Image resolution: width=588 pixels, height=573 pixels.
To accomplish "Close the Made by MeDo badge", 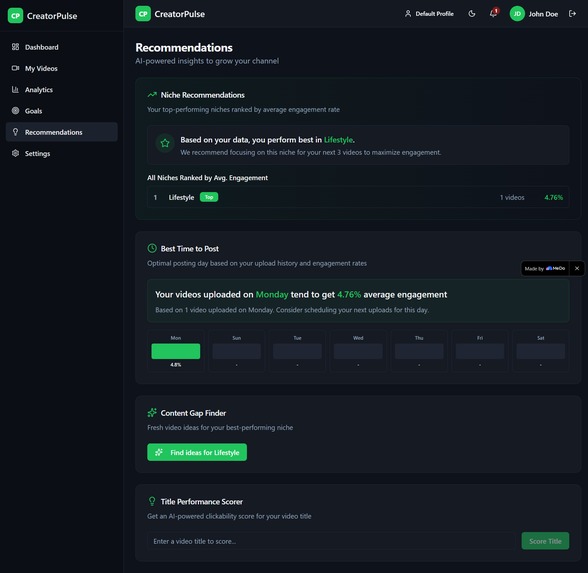I will (577, 268).
